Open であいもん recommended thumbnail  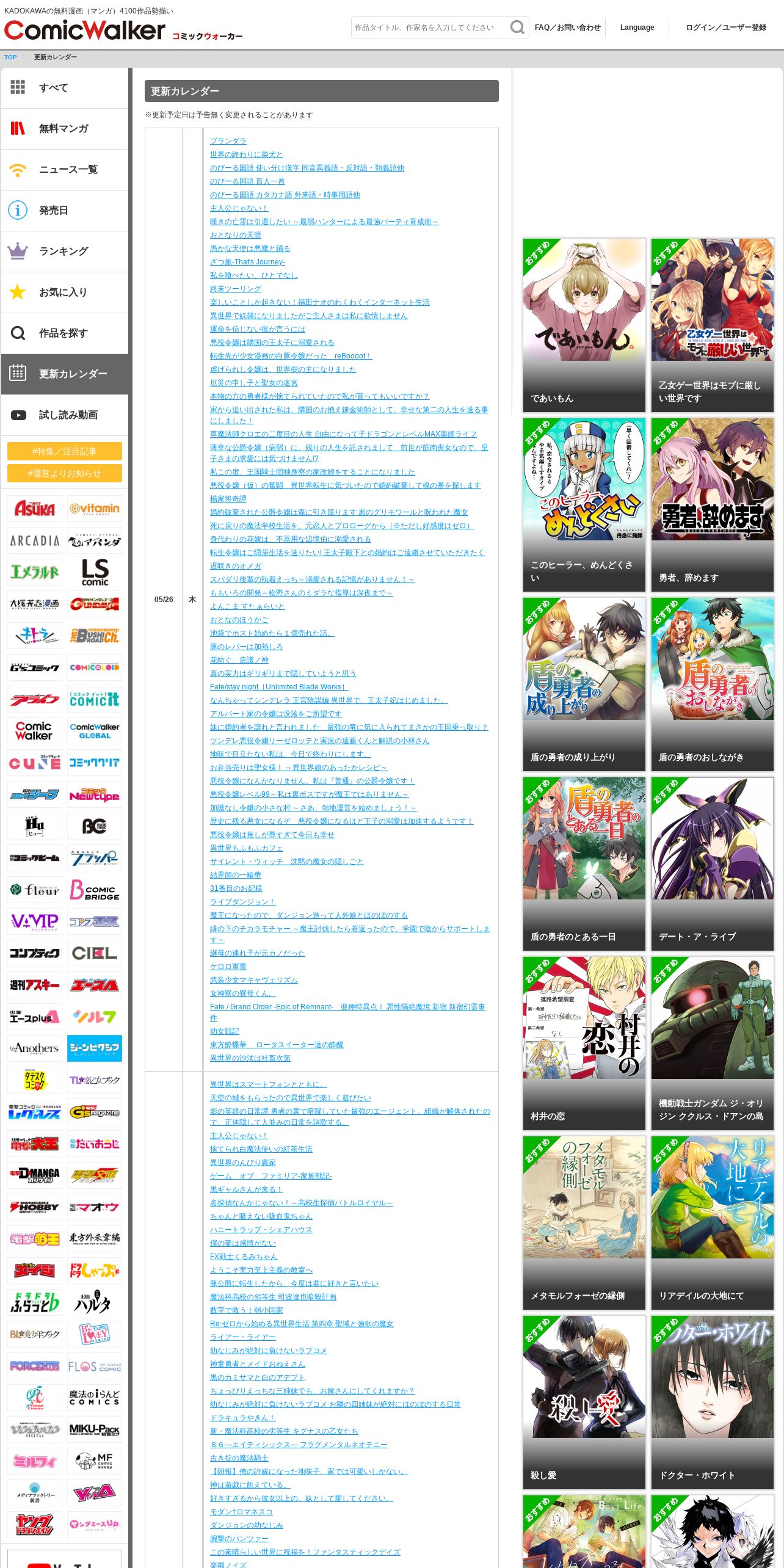584,325
